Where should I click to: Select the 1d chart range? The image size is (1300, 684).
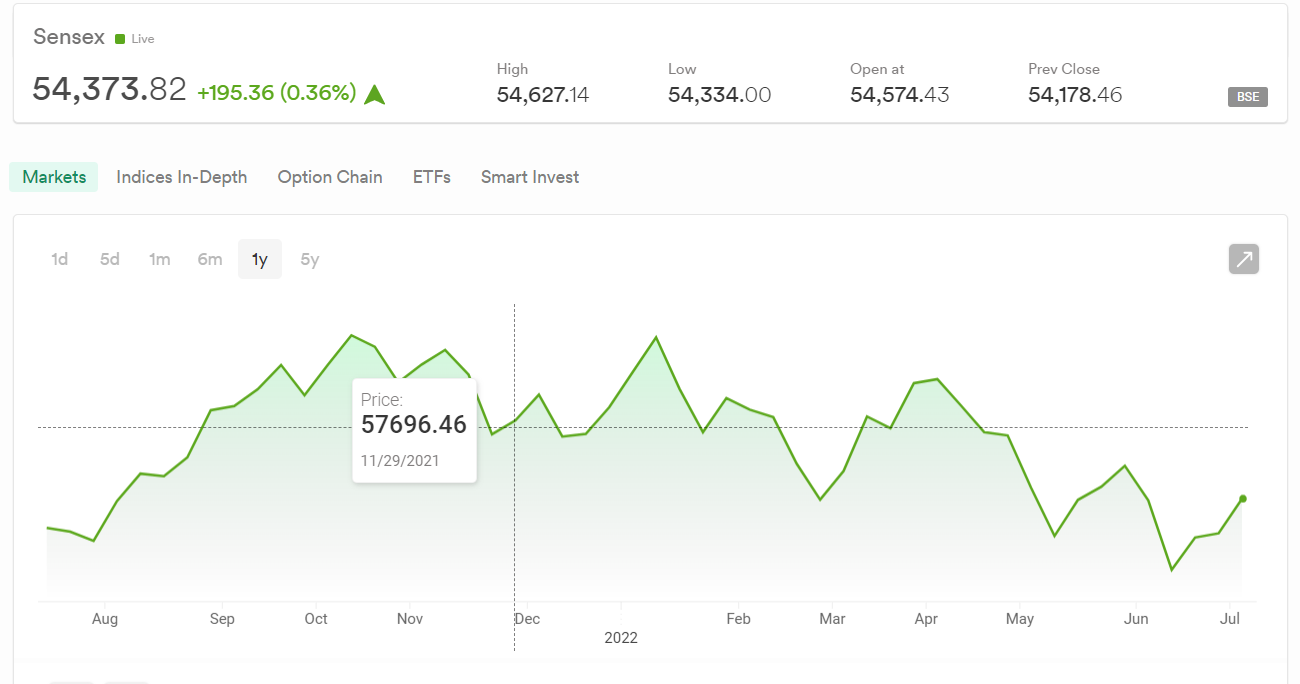[60, 259]
